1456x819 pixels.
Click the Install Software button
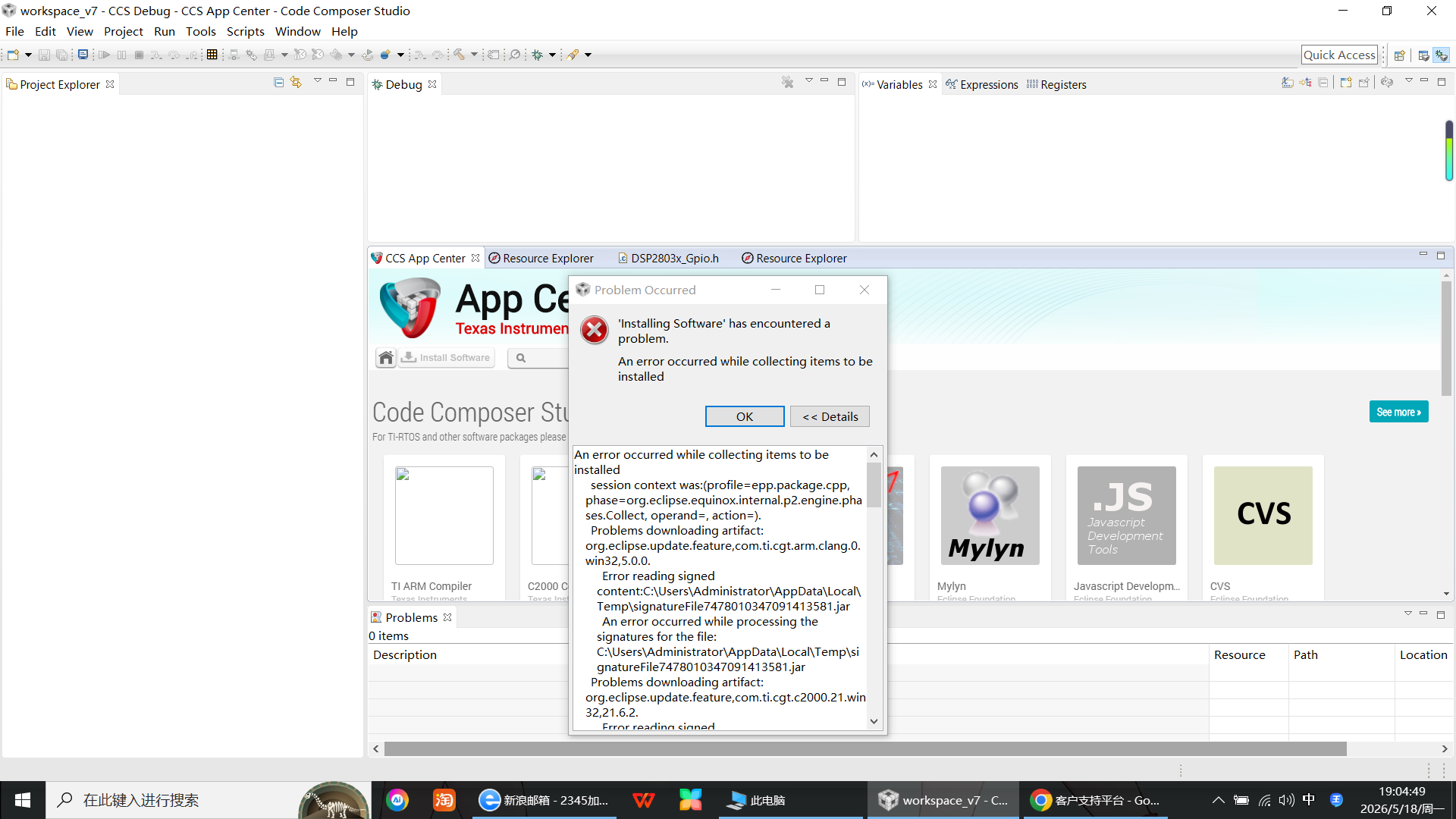[447, 358]
